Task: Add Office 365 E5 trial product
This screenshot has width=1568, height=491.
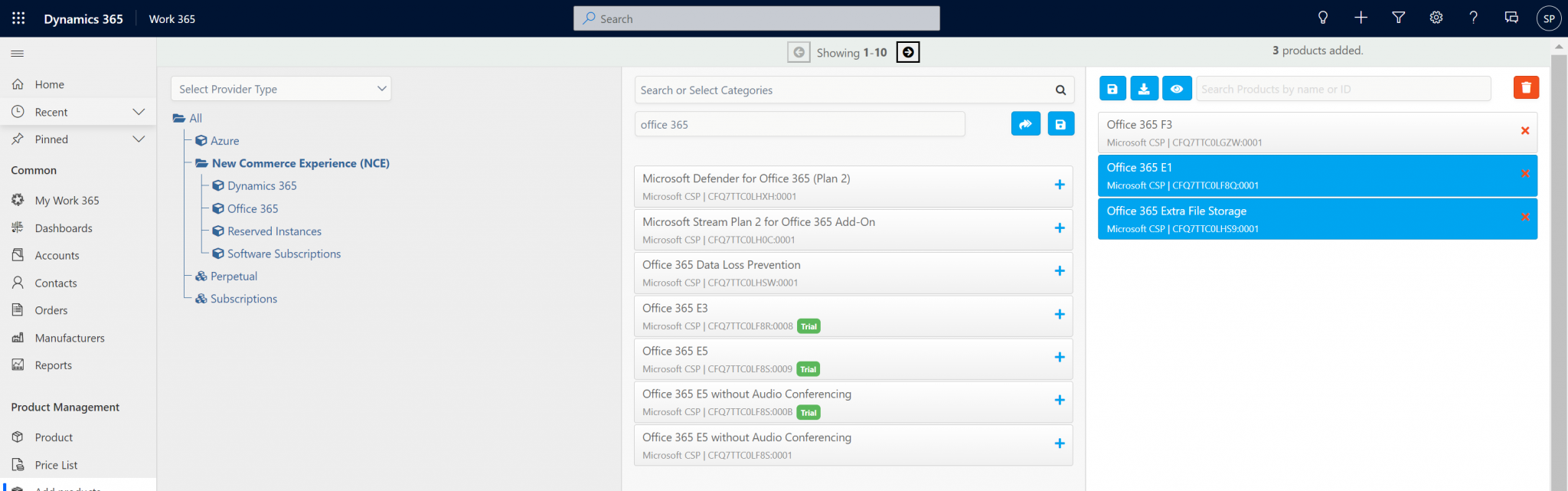Action: 1060,358
